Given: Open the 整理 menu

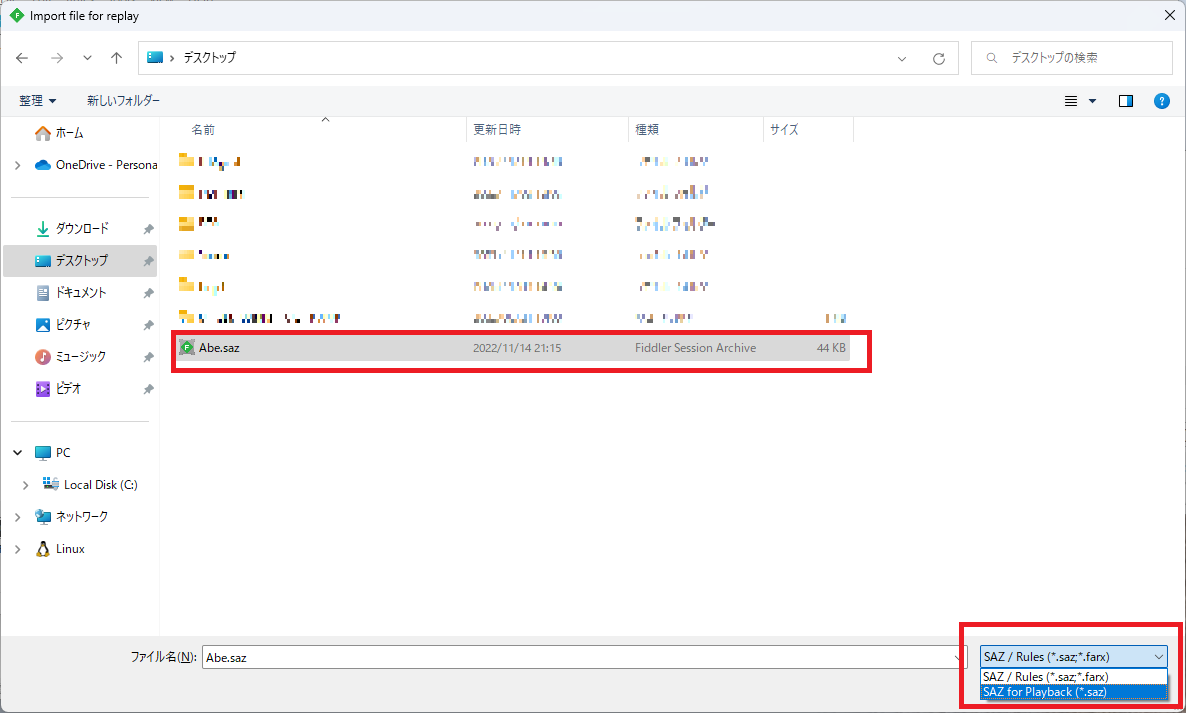Looking at the screenshot, I should point(37,101).
